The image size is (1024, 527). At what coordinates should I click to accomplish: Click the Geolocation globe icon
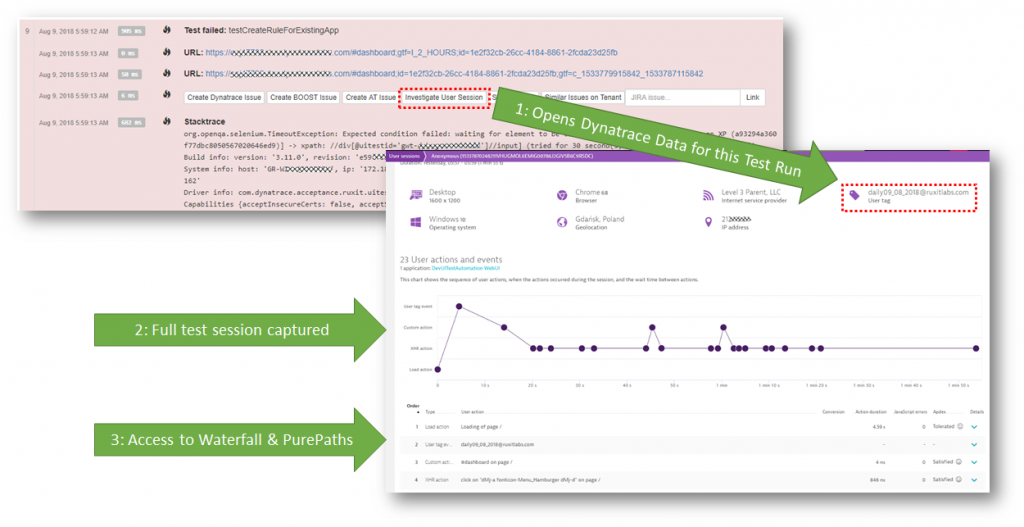[562, 223]
